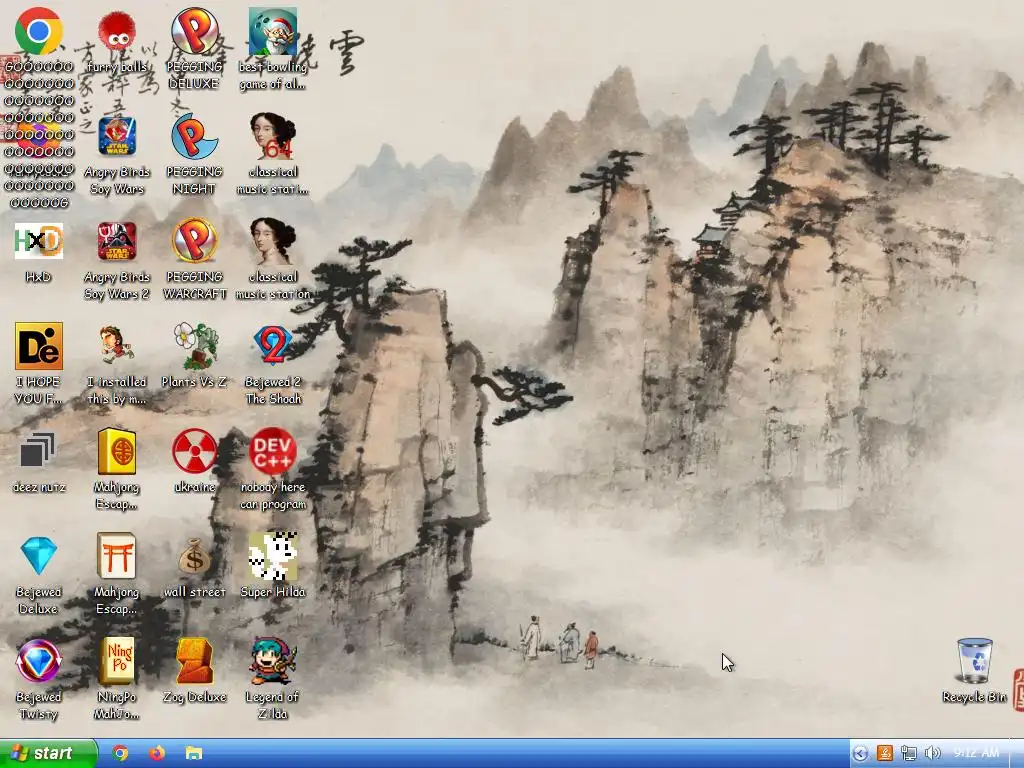Select the PEGGING DELUXE desktop icon
Screen dimensions: 1024x768
194,31
